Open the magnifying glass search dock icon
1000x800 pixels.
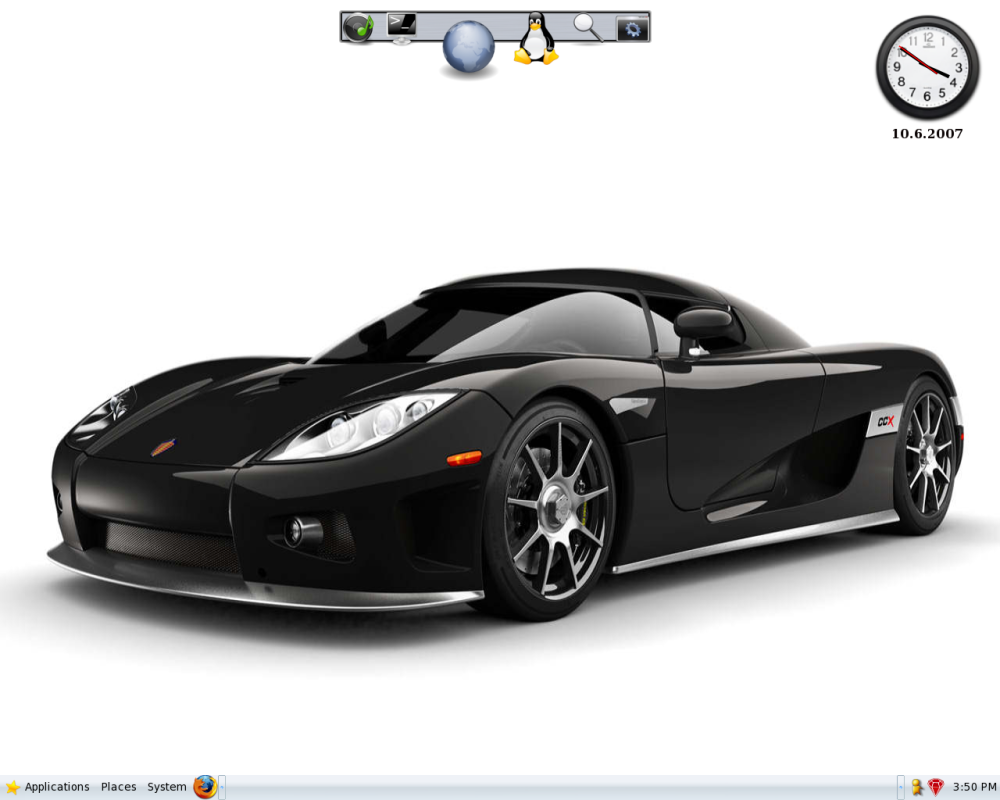(587, 27)
